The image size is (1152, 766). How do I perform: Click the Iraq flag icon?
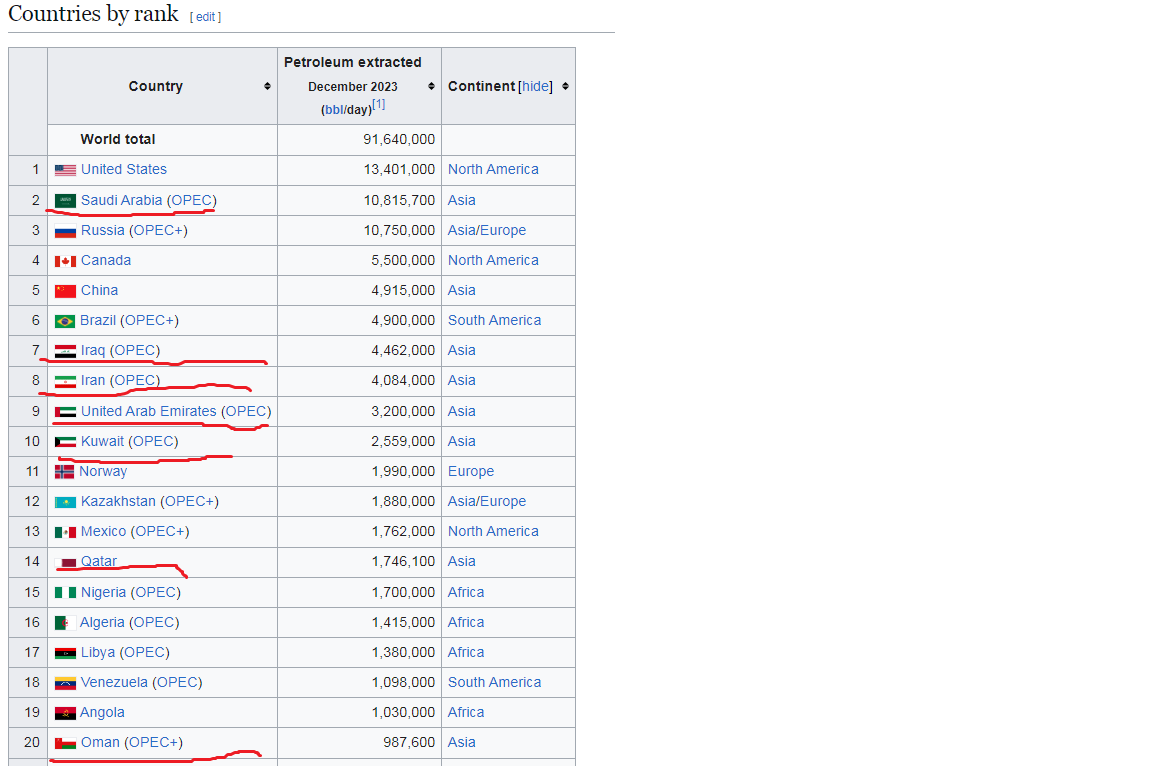tap(65, 351)
